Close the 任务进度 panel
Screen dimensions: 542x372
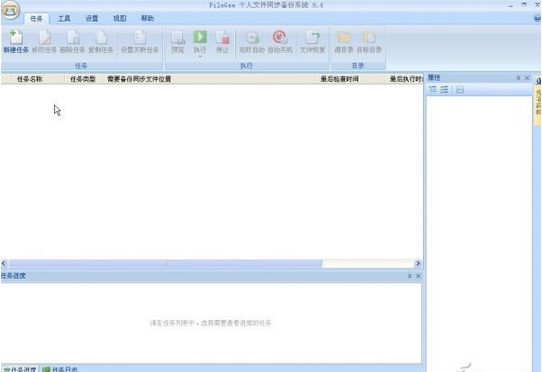(418, 276)
